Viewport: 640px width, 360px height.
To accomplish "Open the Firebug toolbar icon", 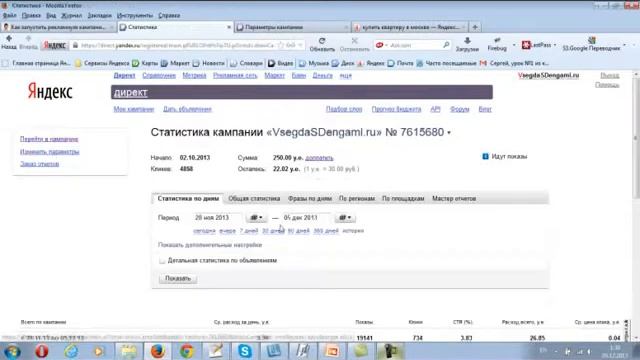I will tap(497, 40).
